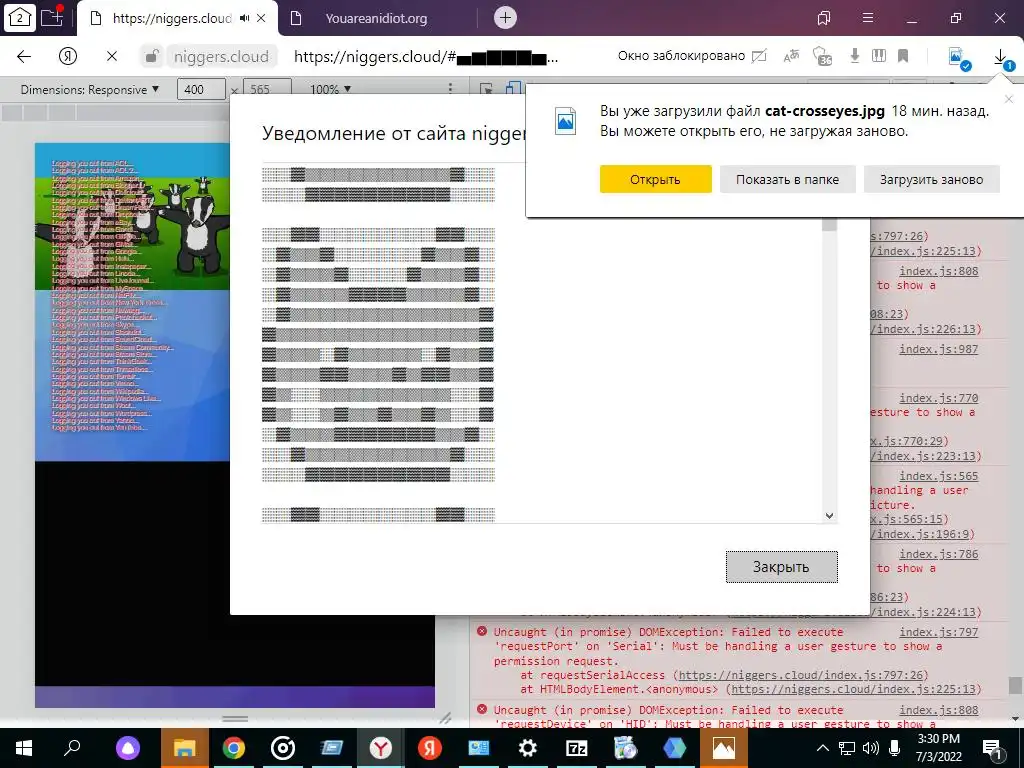Open Windows taskbar search
The height and width of the screenshot is (768, 1024).
(x=72, y=748)
